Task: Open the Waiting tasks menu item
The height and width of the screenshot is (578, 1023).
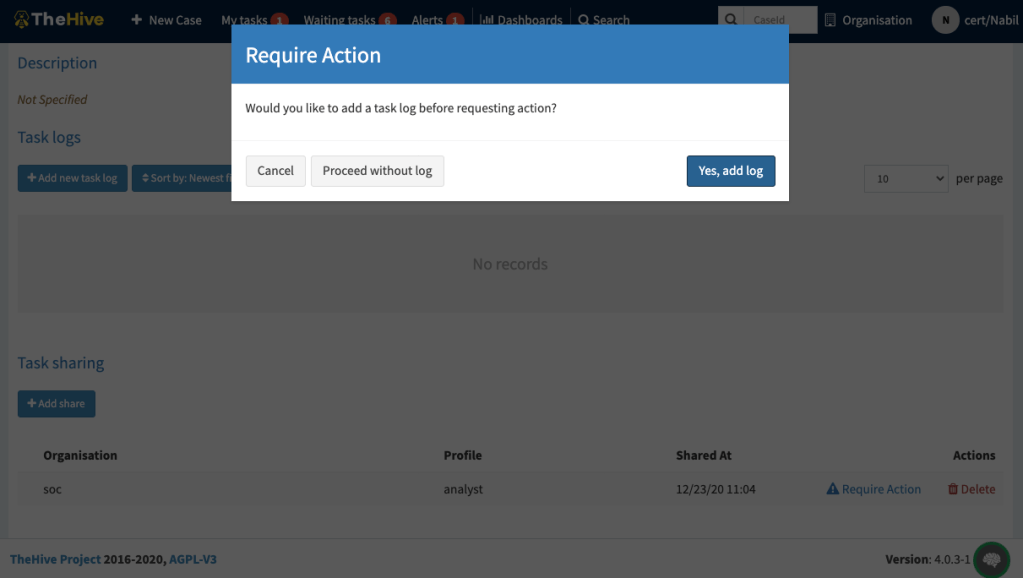Action: [x=340, y=20]
